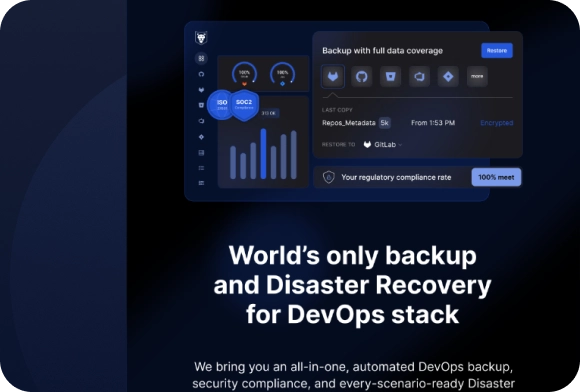Click the "Backup with full data coverage" title
Viewport: 580px width, 392px height.
pyautogui.click(x=382, y=51)
